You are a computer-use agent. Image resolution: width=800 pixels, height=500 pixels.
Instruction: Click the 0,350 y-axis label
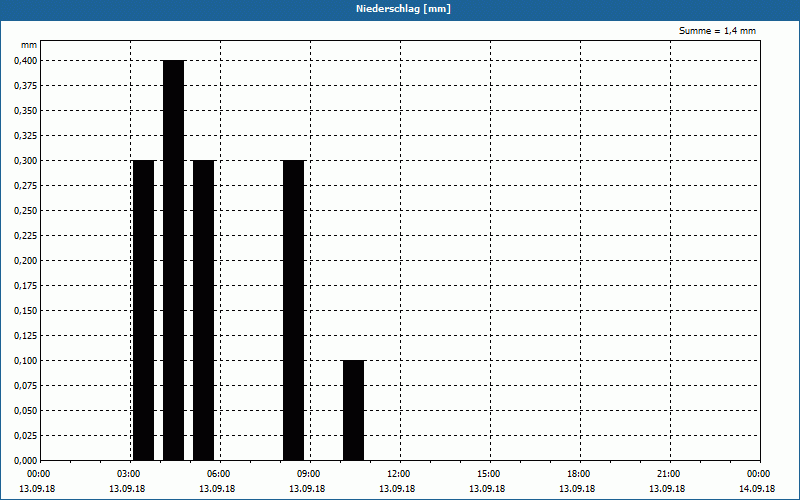click(26, 111)
